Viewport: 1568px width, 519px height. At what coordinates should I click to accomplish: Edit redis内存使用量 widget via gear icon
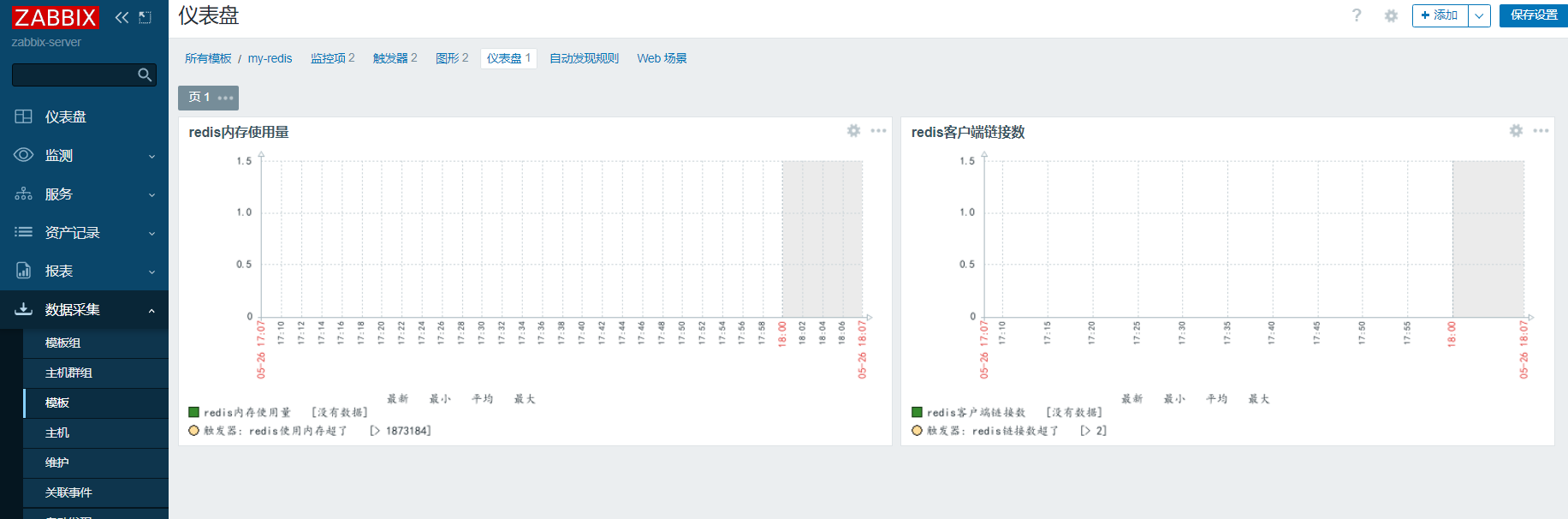tap(853, 131)
